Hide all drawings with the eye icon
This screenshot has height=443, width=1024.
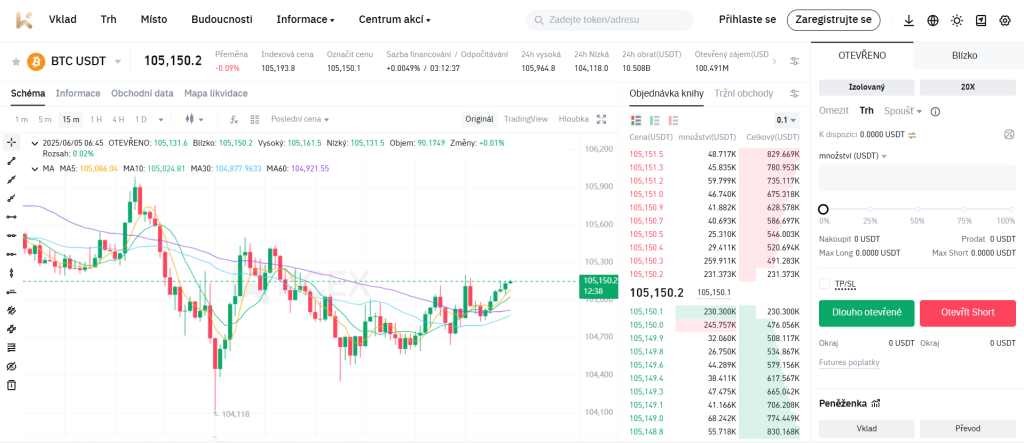tap(11, 367)
